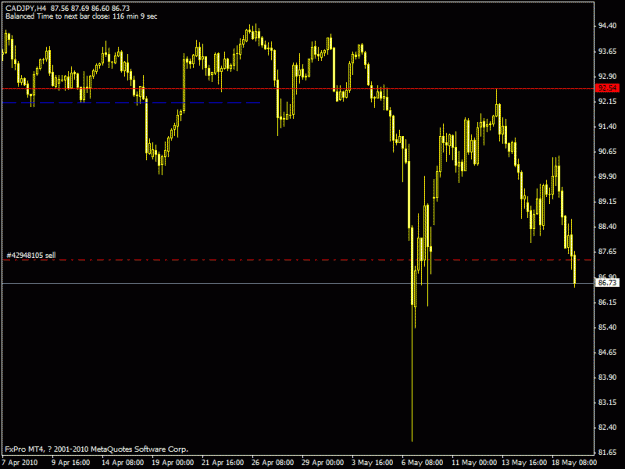Click the 81.65 price scale label
This screenshot has height=469, width=625.
[607, 453]
